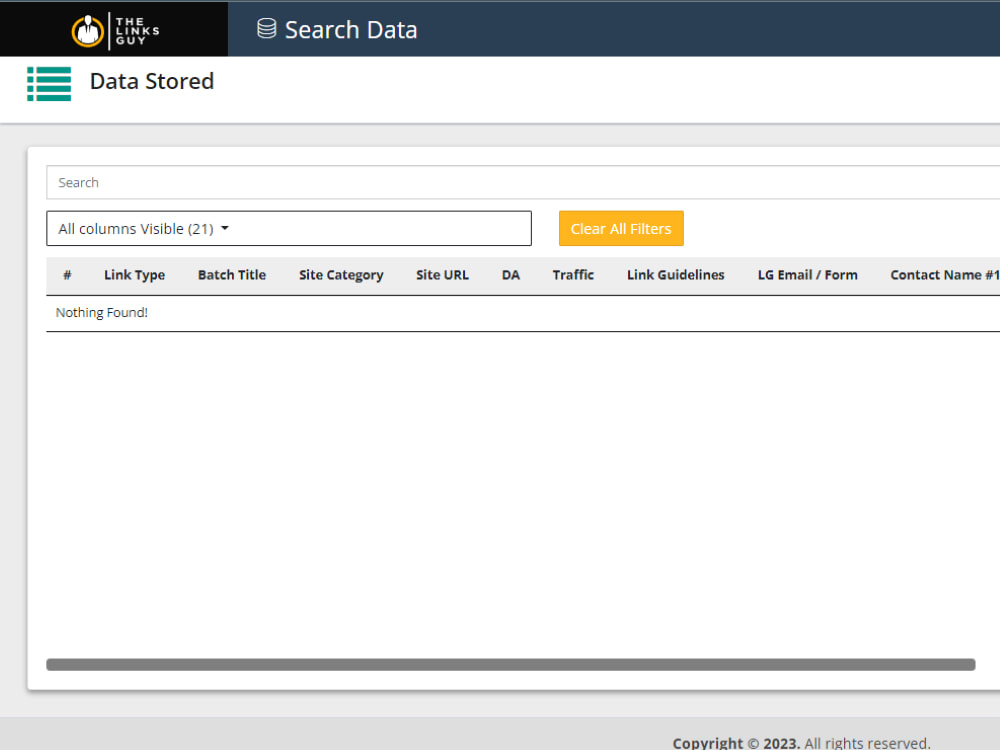Click the Site Category column header
This screenshot has height=750, width=1000.
[x=341, y=275]
